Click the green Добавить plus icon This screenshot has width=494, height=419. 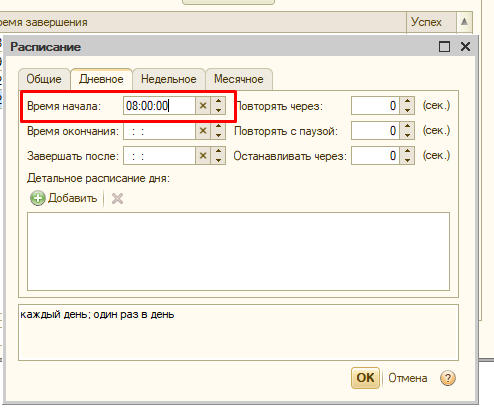click(x=38, y=198)
